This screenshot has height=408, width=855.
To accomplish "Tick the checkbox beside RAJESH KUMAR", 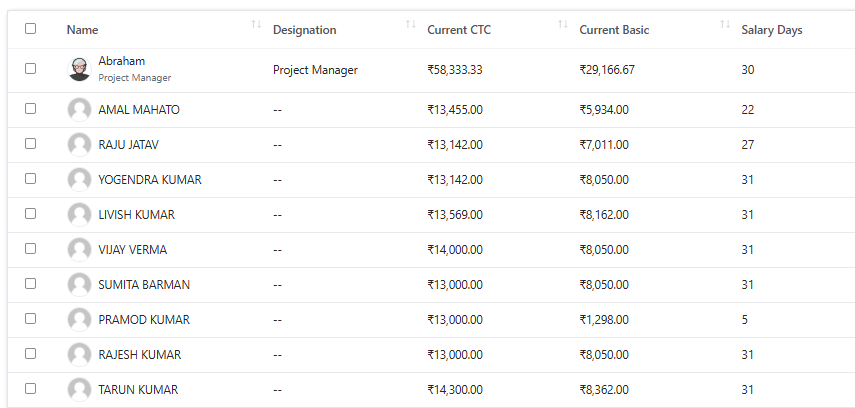I will [30, 354].
